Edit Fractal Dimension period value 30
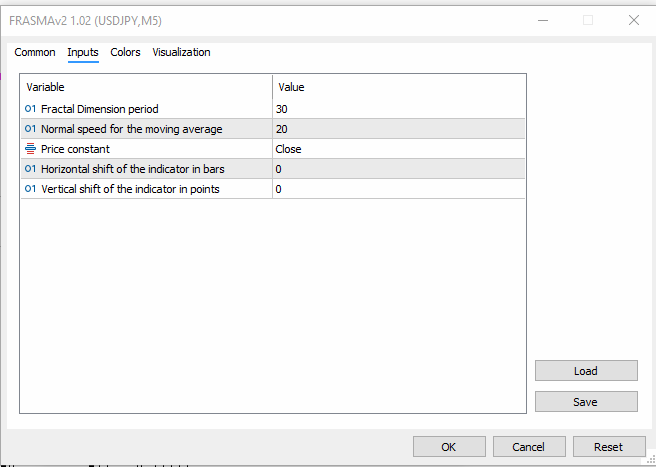 [x=399, y=109]
